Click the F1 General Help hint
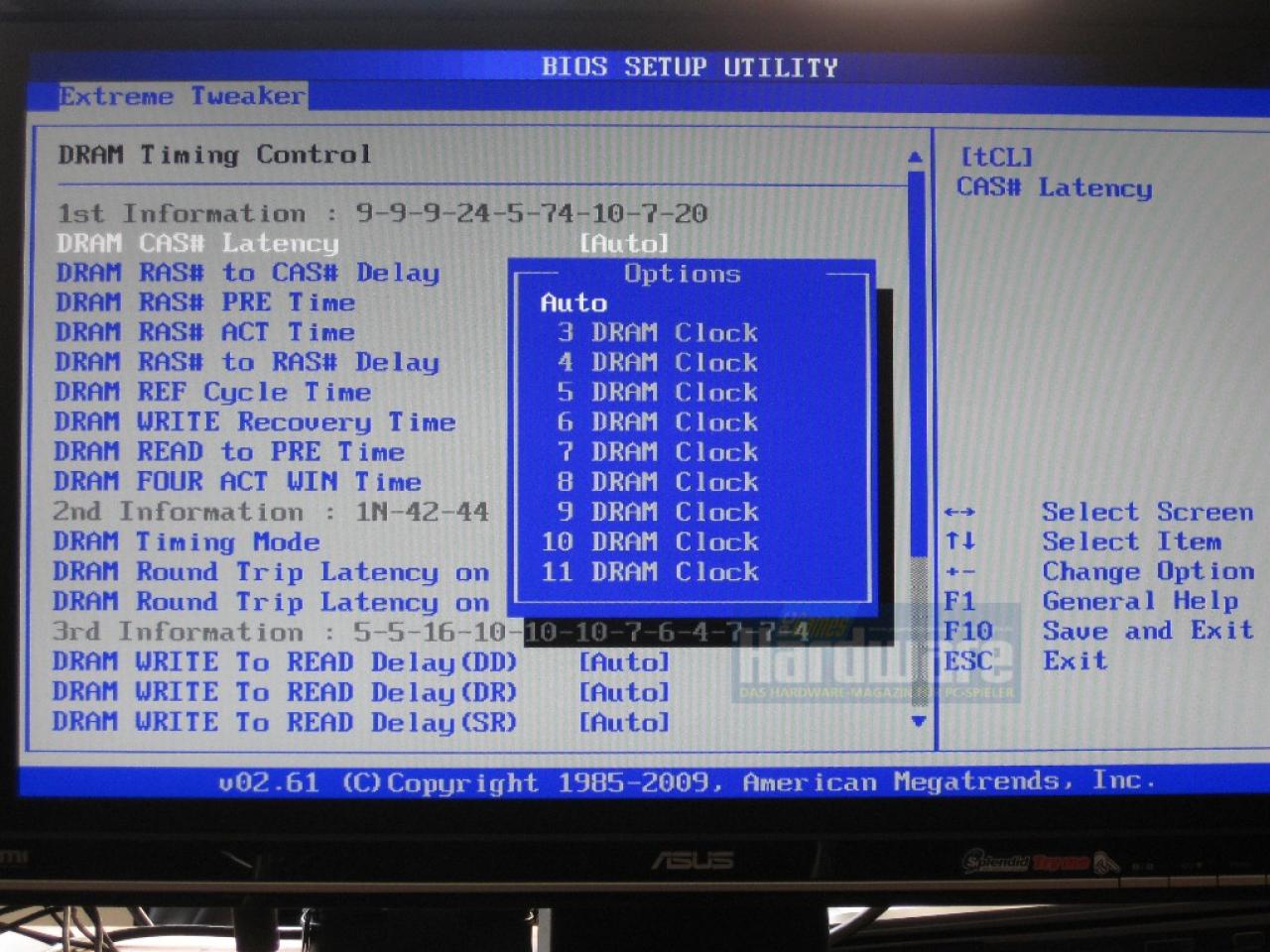Screen dimensions: 1270x952 coord(1091,601)
